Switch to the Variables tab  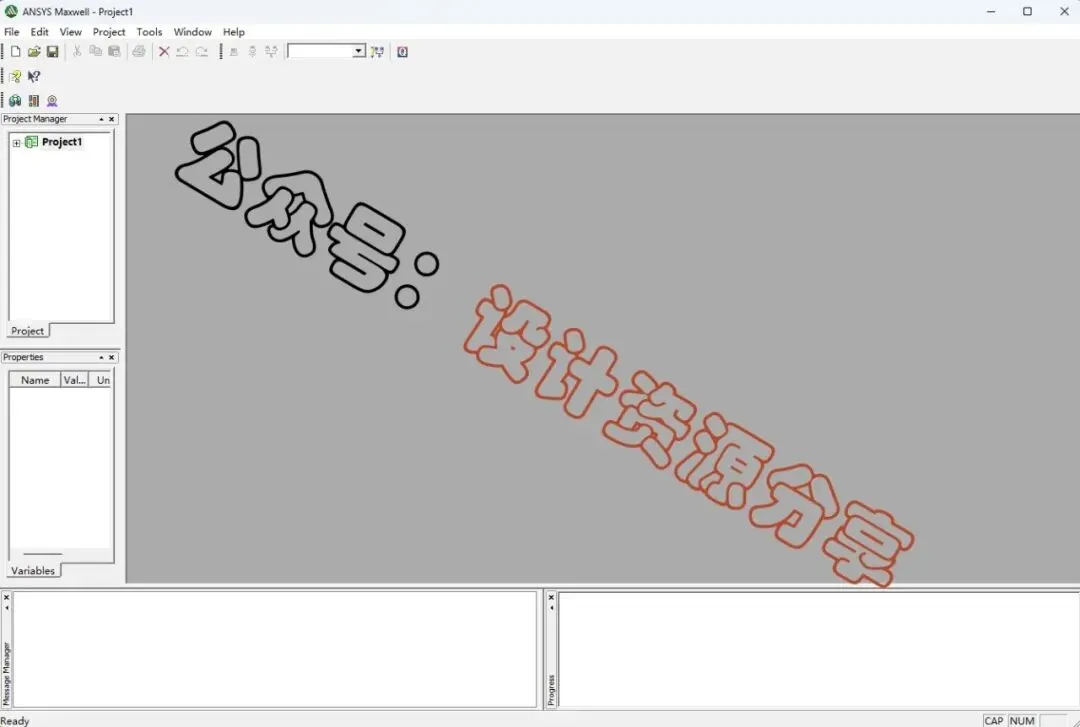(x=32, y=571)
